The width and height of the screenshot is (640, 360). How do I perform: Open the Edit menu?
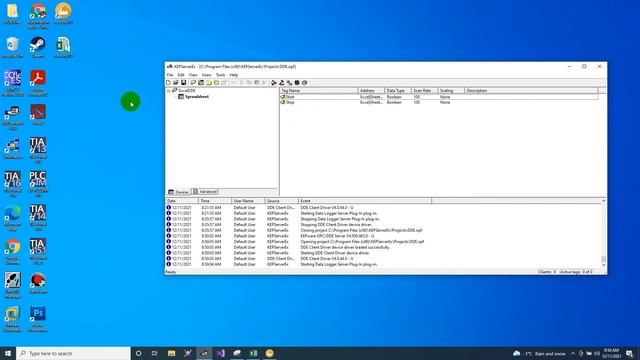point(181,75)
